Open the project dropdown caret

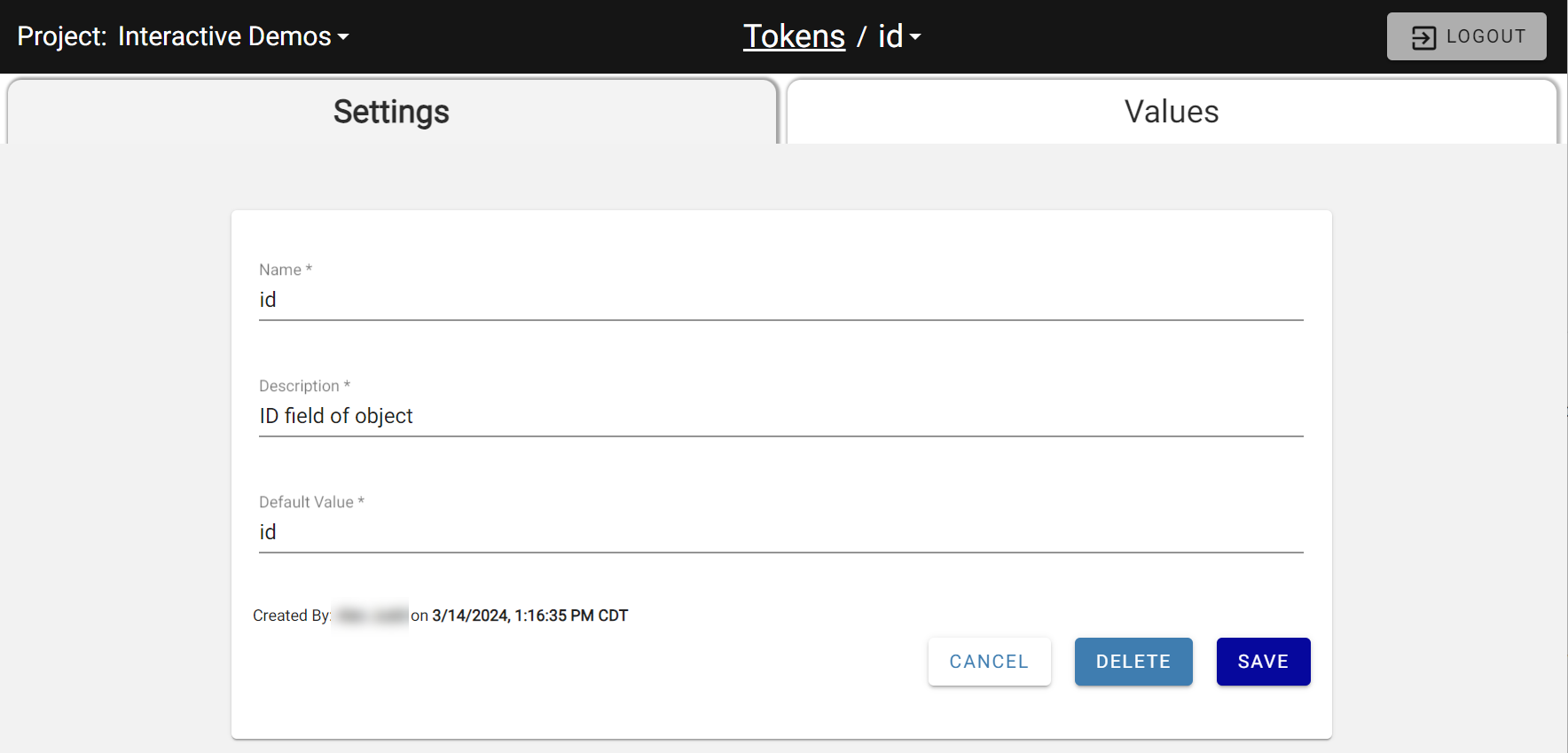pyautogui.click(x=343, y=37)
